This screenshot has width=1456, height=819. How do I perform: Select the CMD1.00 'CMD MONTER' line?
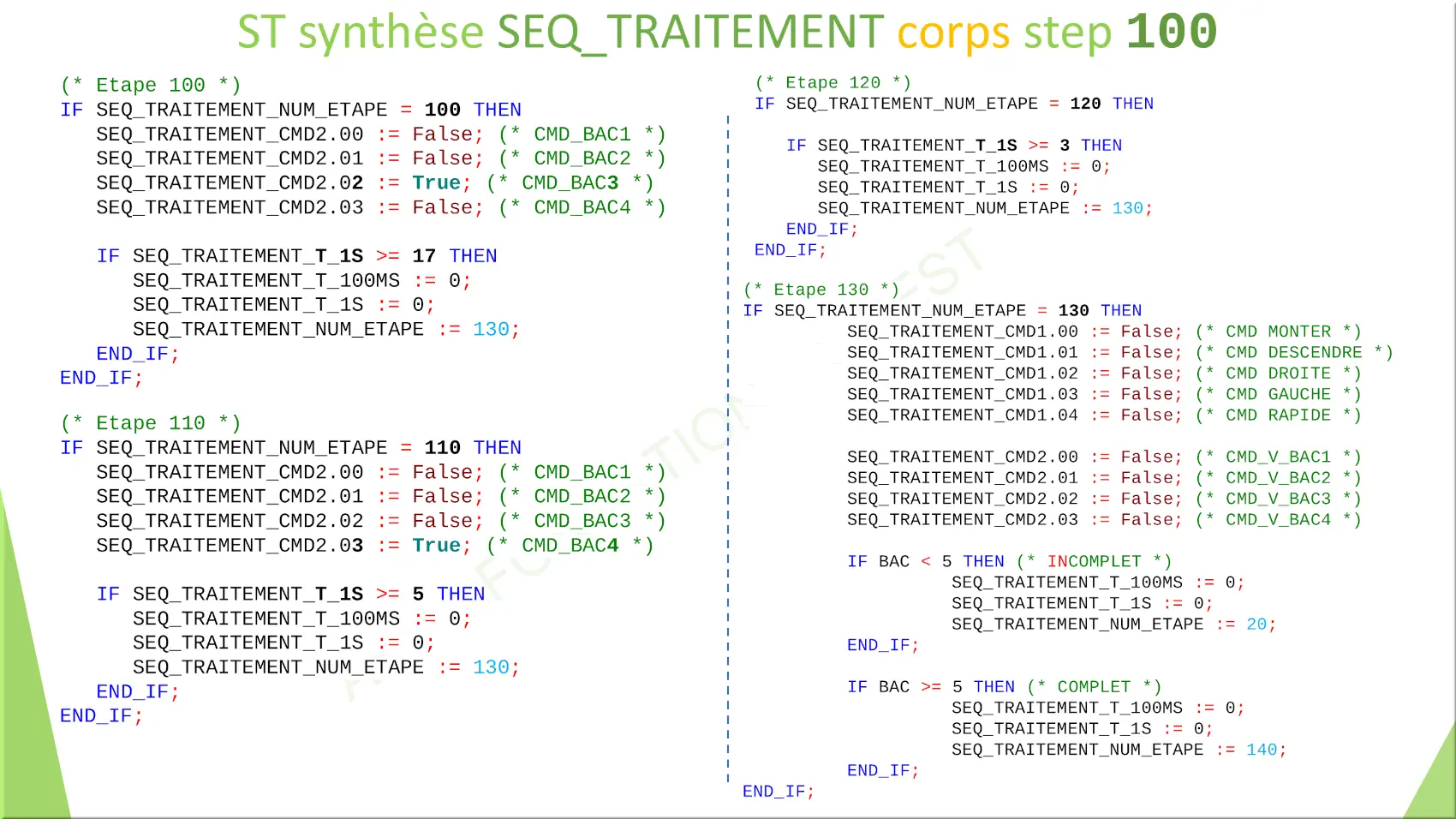[x=1104, y=332]
